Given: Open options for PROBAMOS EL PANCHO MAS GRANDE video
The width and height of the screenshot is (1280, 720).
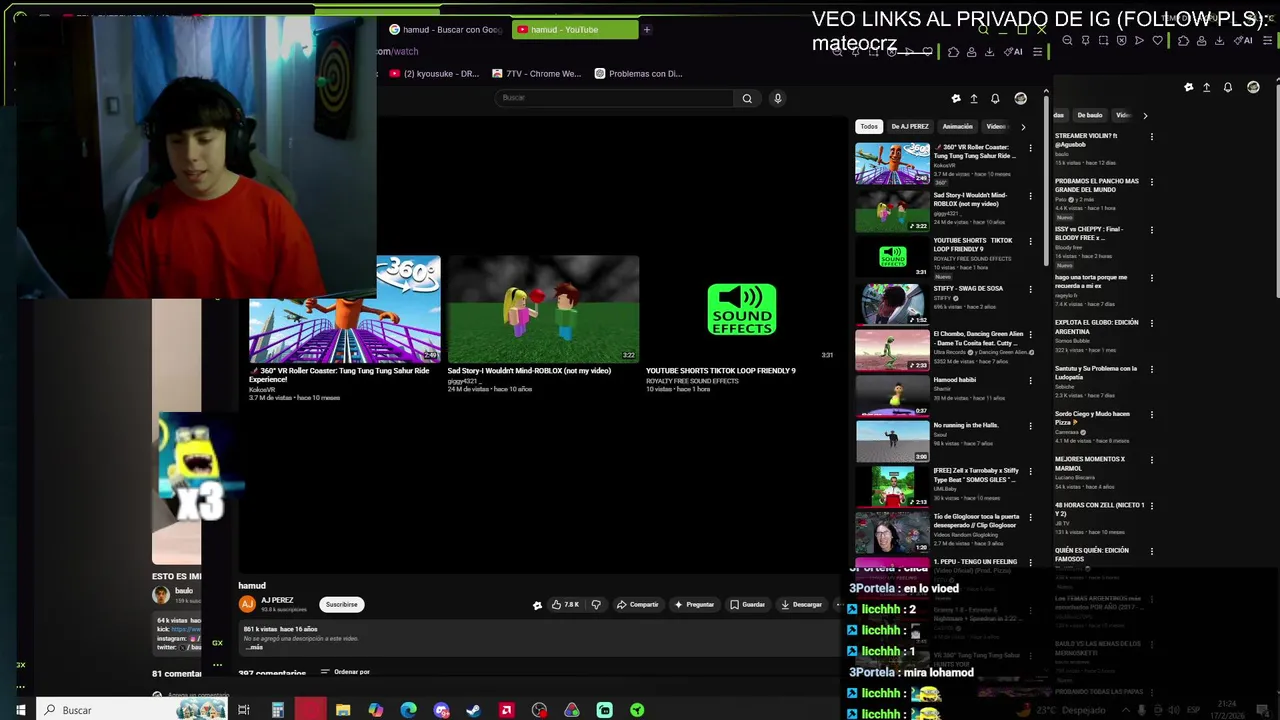Looking at the screenshot, I should [x=1152, y=183].
